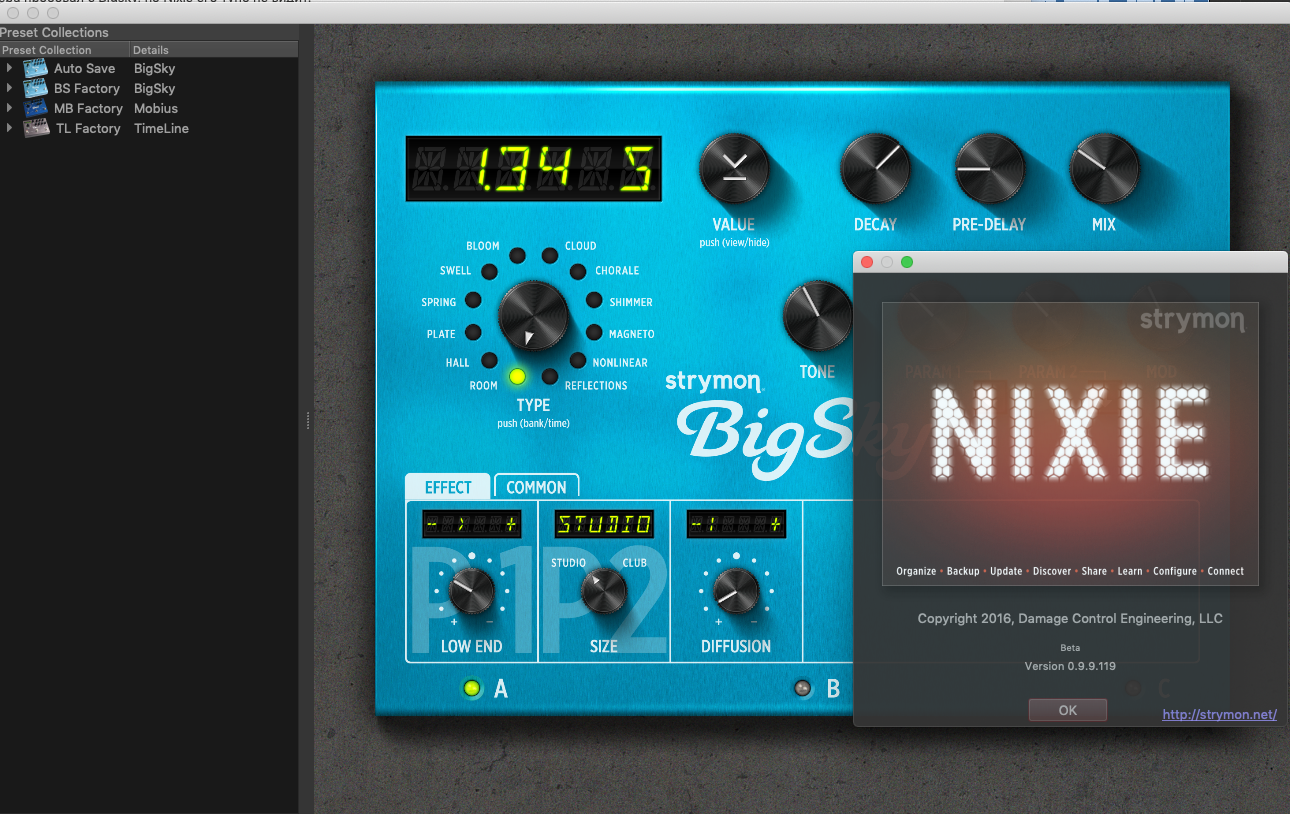Select the NONLINEAR reverb type LED
The image size is (1290, 814).
578,360
